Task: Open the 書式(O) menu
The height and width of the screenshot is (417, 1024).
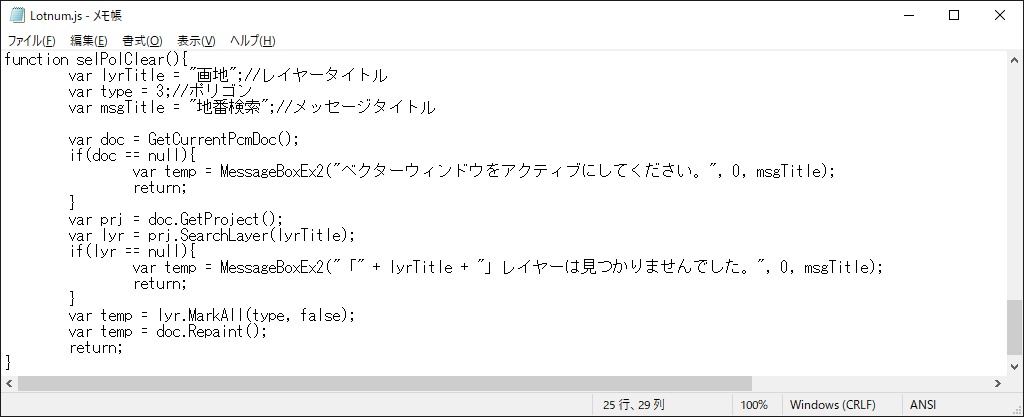Action: [x=142, y=40]
